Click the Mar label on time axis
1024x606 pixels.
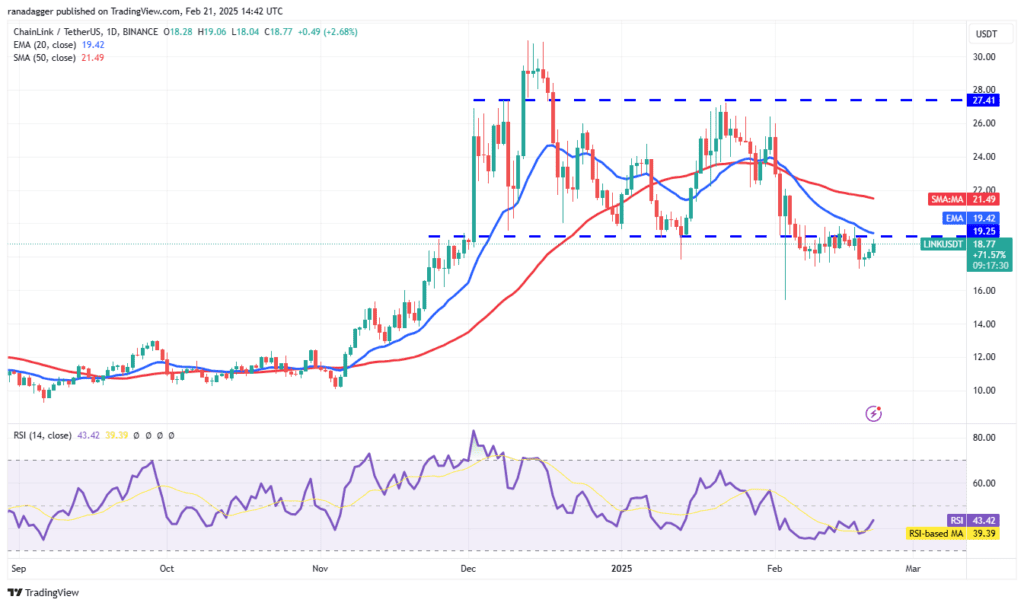912,567
